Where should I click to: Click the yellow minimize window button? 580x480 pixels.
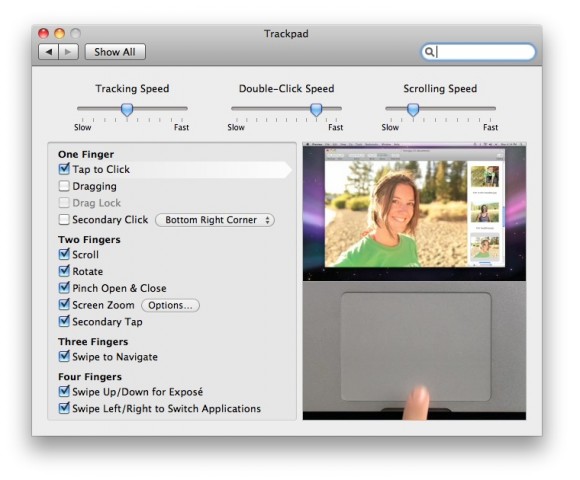click(60, 34)
